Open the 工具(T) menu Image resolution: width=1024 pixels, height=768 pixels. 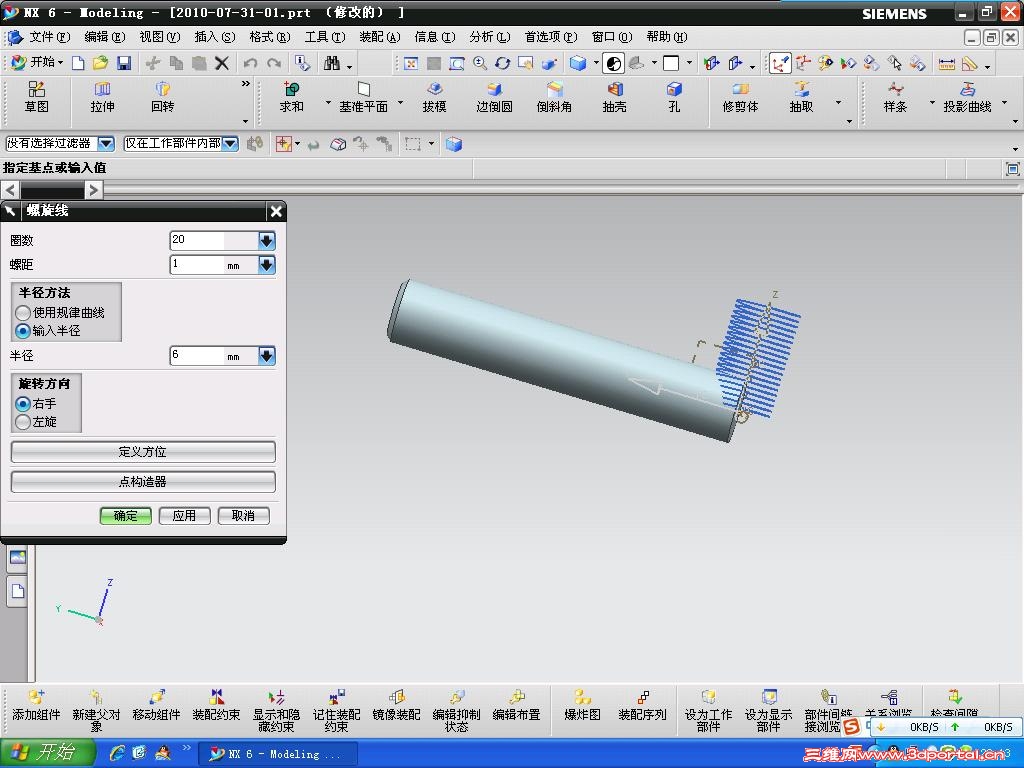(325, 37)
